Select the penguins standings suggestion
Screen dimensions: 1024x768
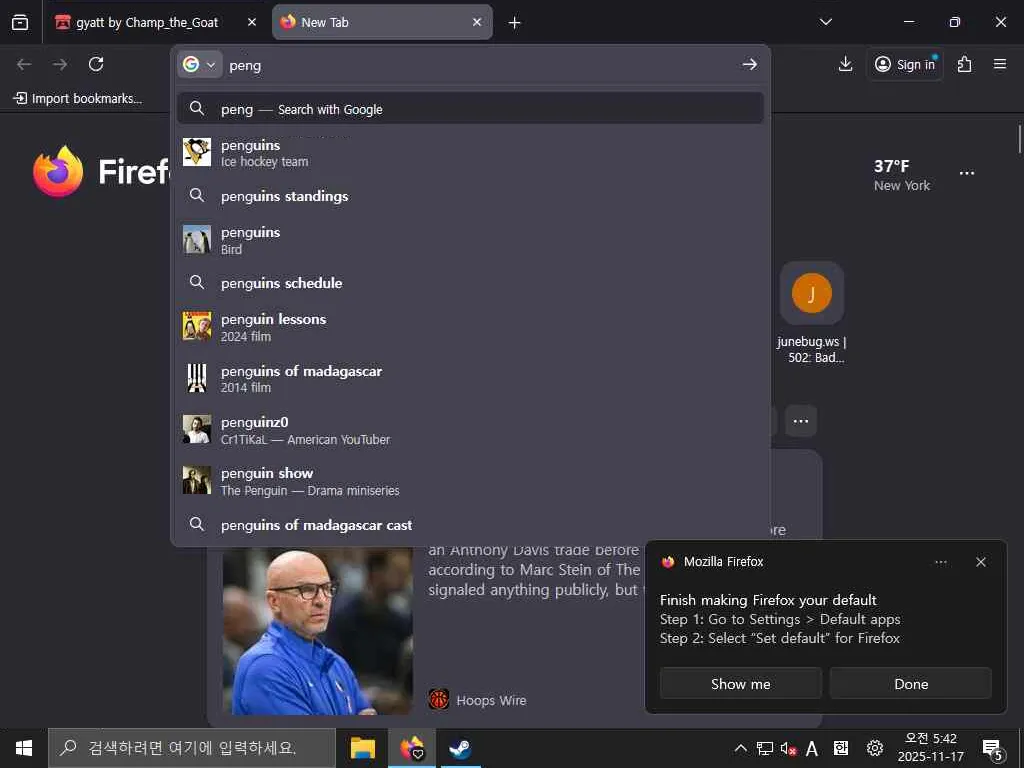(470, 196)
